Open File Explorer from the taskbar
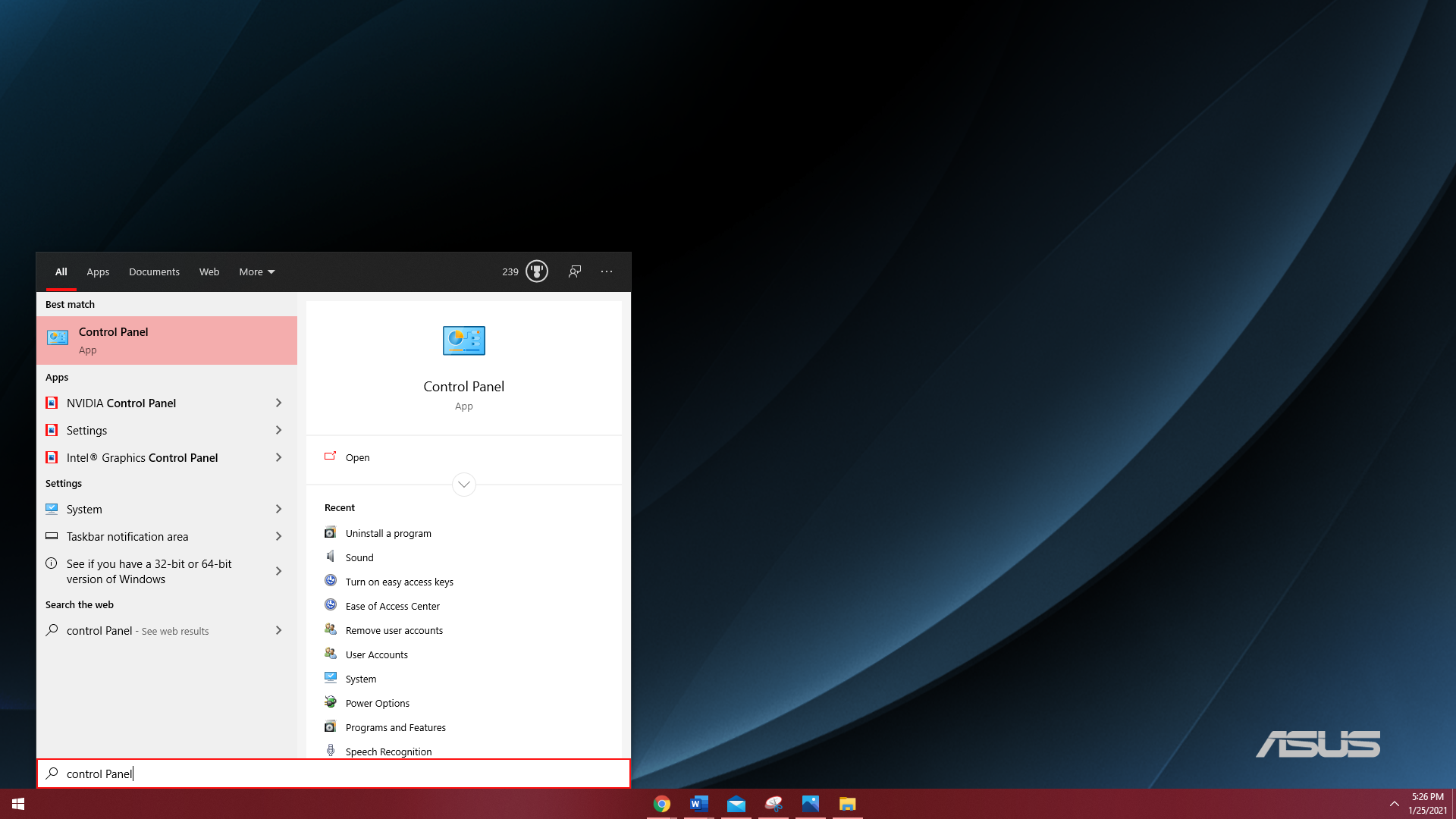The height and width of the screenshot is (819, 1456). [848, 804]
